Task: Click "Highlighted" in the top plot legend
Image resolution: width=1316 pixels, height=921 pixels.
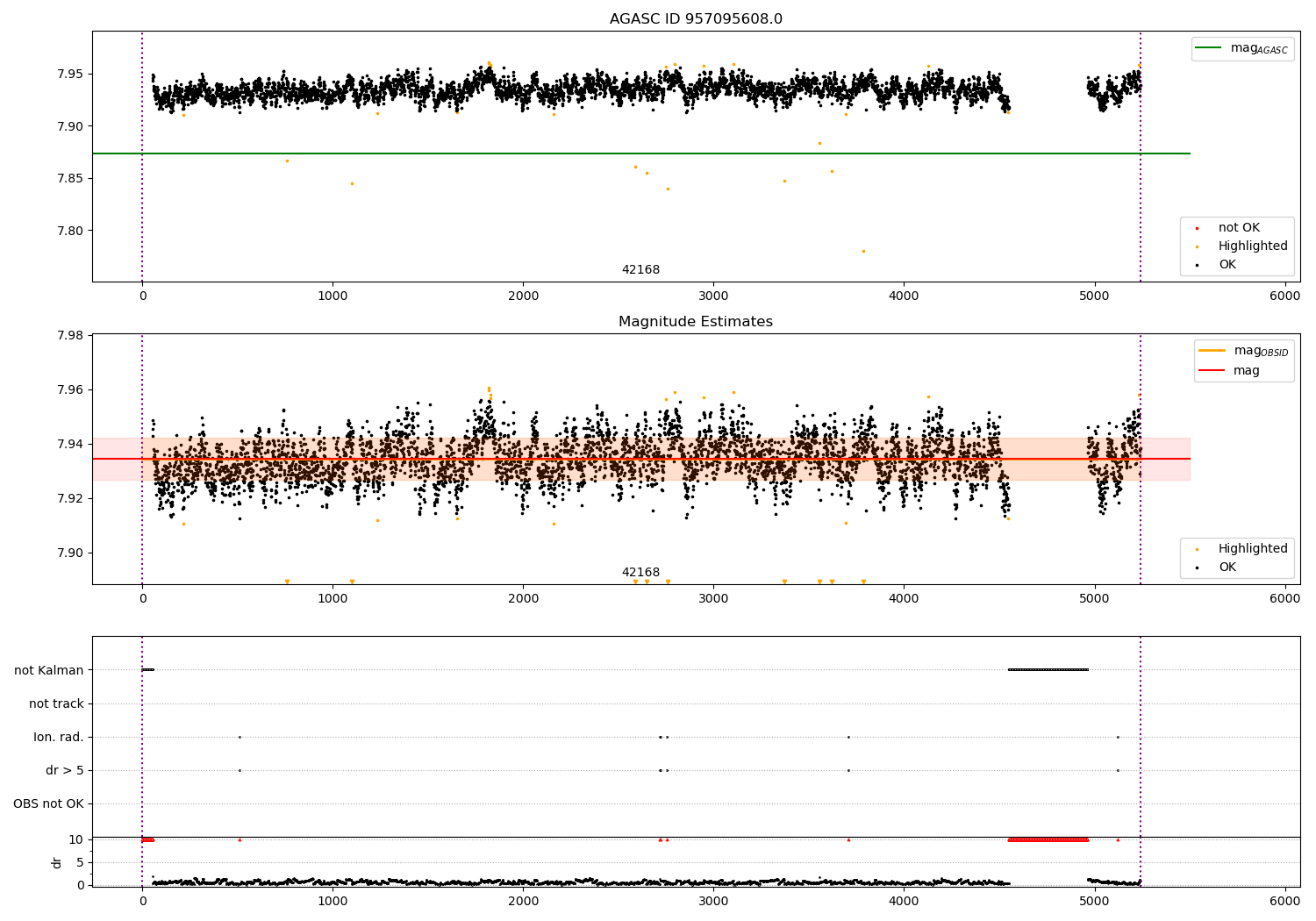Action: tap(1253, 246)
